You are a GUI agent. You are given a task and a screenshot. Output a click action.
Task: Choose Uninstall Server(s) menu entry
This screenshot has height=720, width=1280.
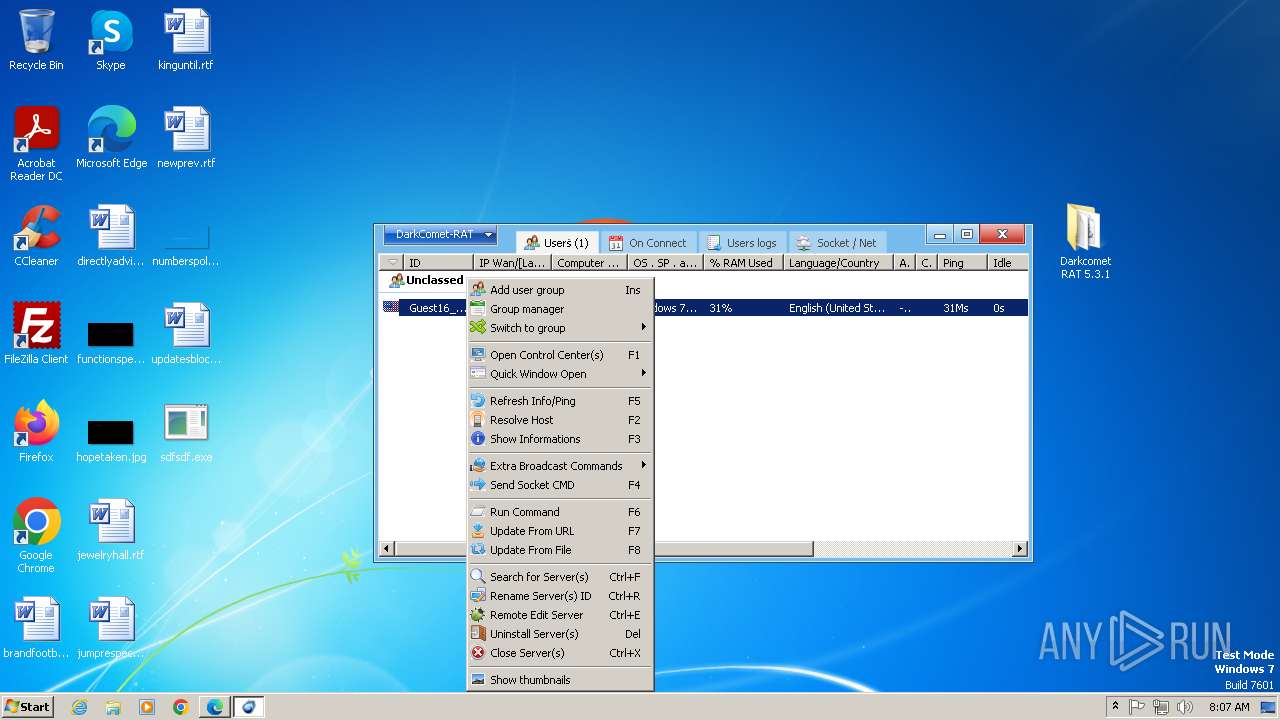pyautogui.click(x=560, y=634)
